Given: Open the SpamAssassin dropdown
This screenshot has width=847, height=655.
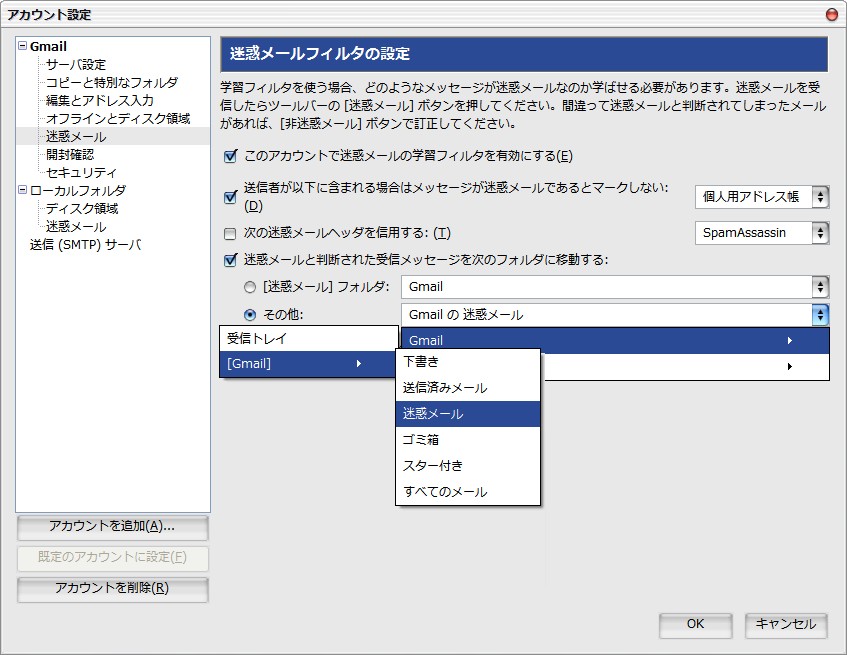Looking at the screenshot, I should coord(762,233).
